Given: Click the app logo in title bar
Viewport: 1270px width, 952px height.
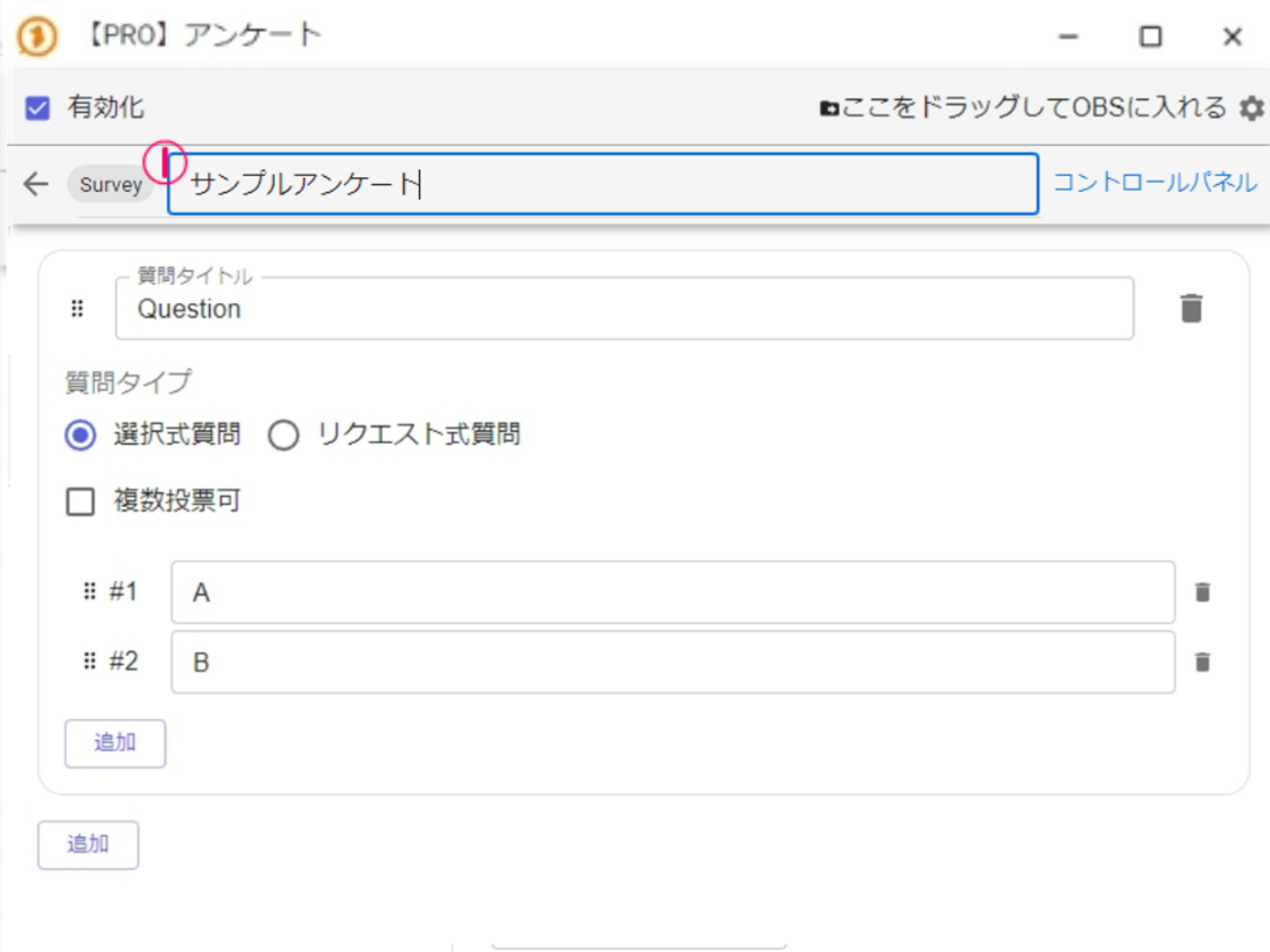Looking at the screenshot, I should click(37, 35).
